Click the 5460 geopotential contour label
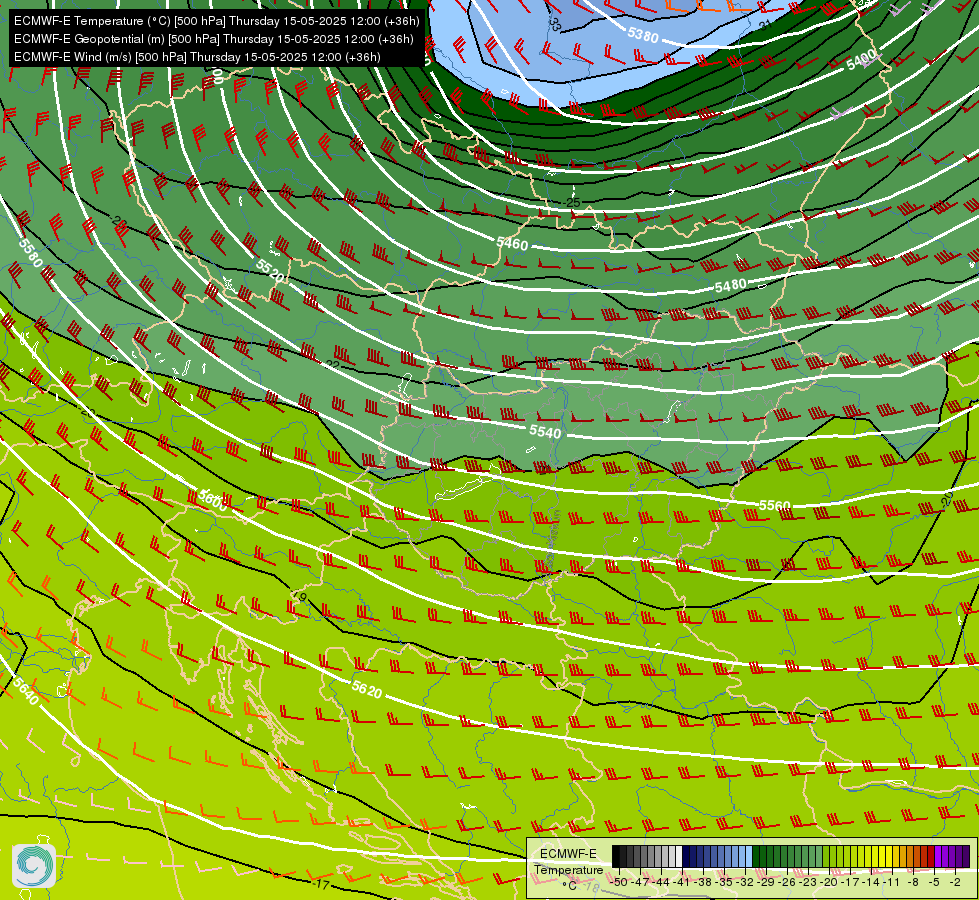The image size is (979, 900). pyautogui.click(x=512, y=244)
